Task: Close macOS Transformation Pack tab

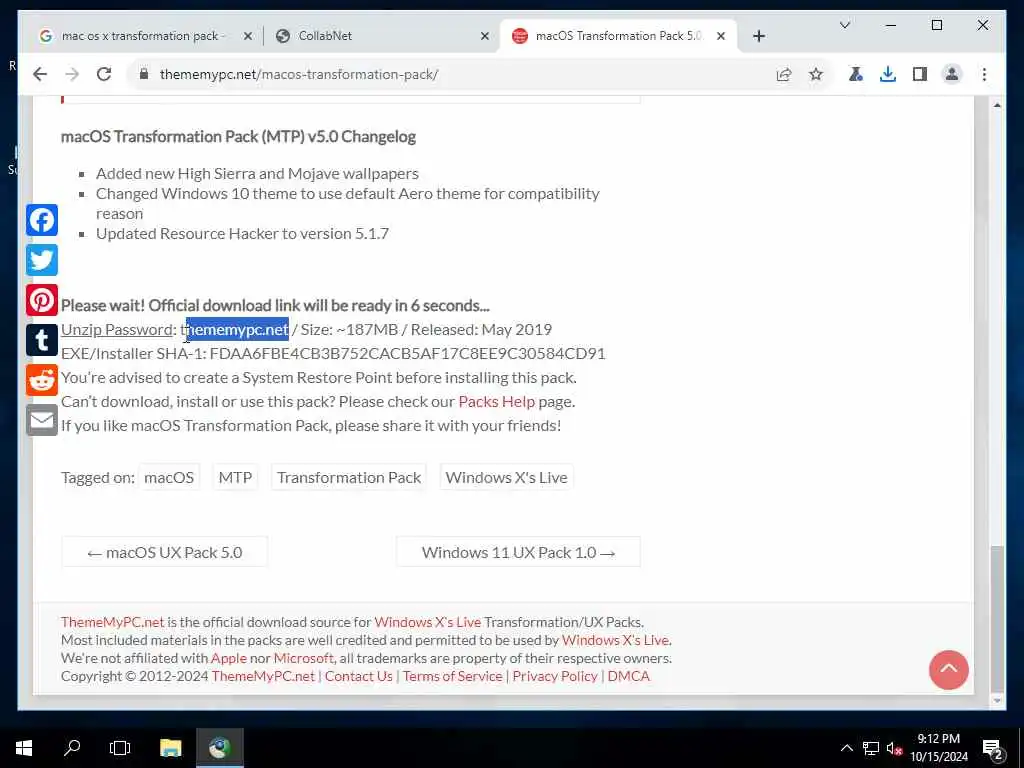Action: click(721, 36)
